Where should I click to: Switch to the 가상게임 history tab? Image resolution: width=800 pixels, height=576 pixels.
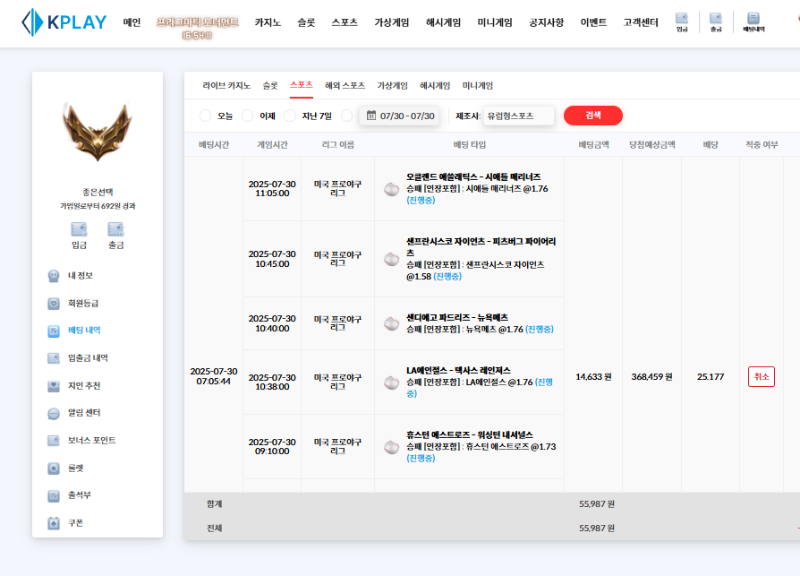392,86
